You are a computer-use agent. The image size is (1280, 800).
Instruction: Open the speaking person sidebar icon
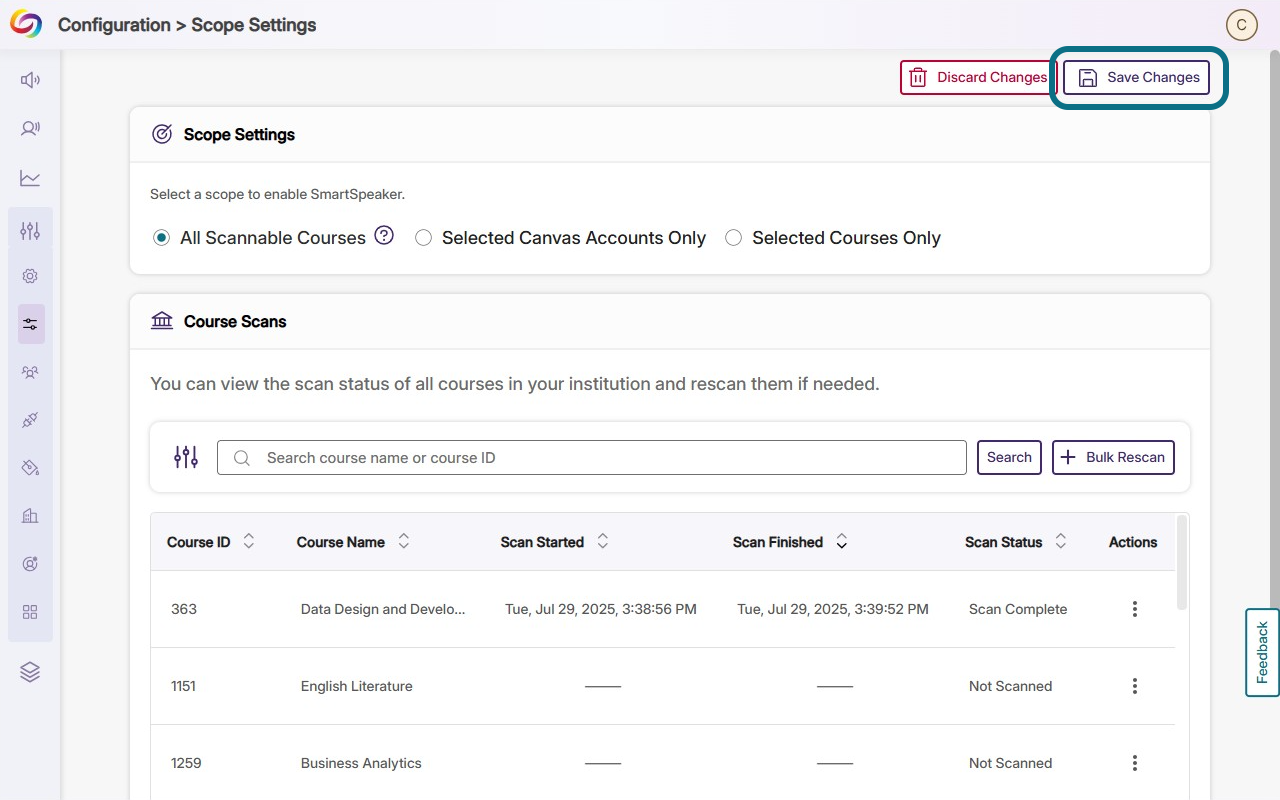[x=30, y=128]
